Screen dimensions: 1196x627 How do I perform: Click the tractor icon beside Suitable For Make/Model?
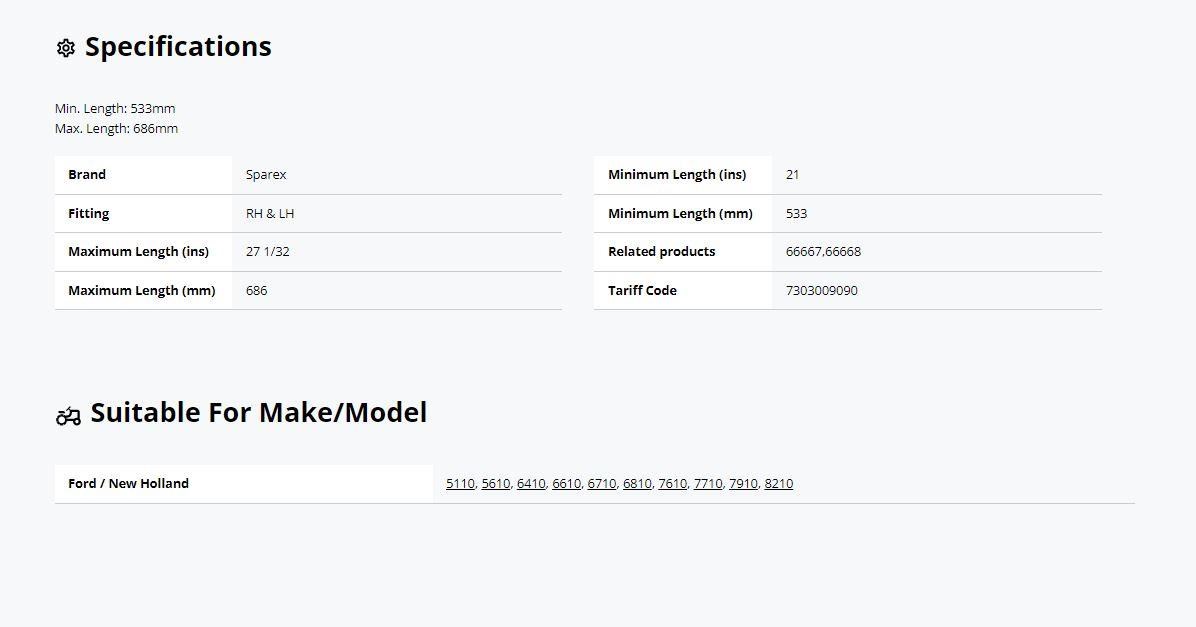69,416
